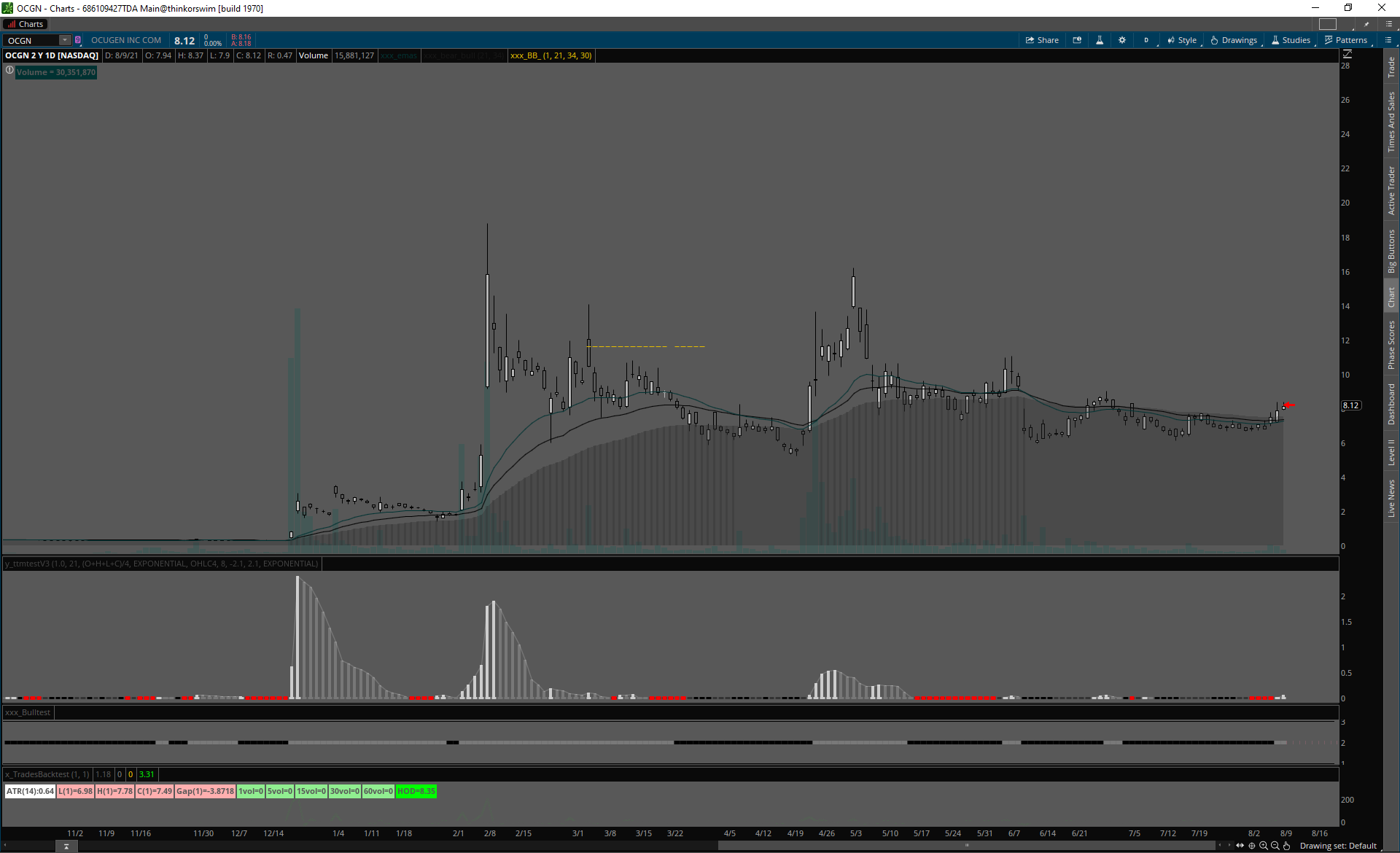This screenshot has width=1400, height=853.
Task: Open the Live News sidebar tab
Action: [x=1391, y=499]
